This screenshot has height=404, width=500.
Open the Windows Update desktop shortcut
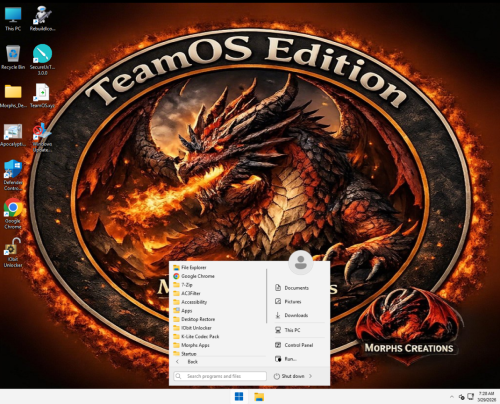click(x=42, y=137)
